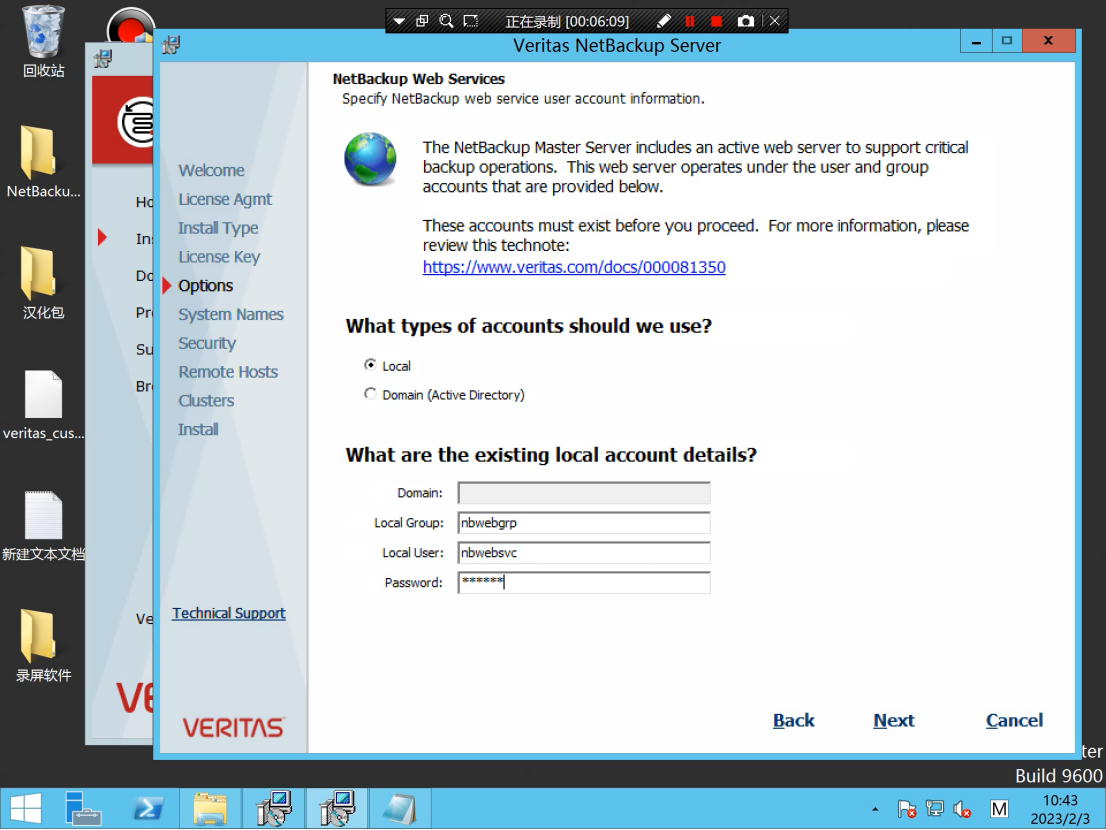The image size is (1106, 830).
Task: Open the region selection icon on the recorder
Action: pyautogui.click(x=470, y=21)
